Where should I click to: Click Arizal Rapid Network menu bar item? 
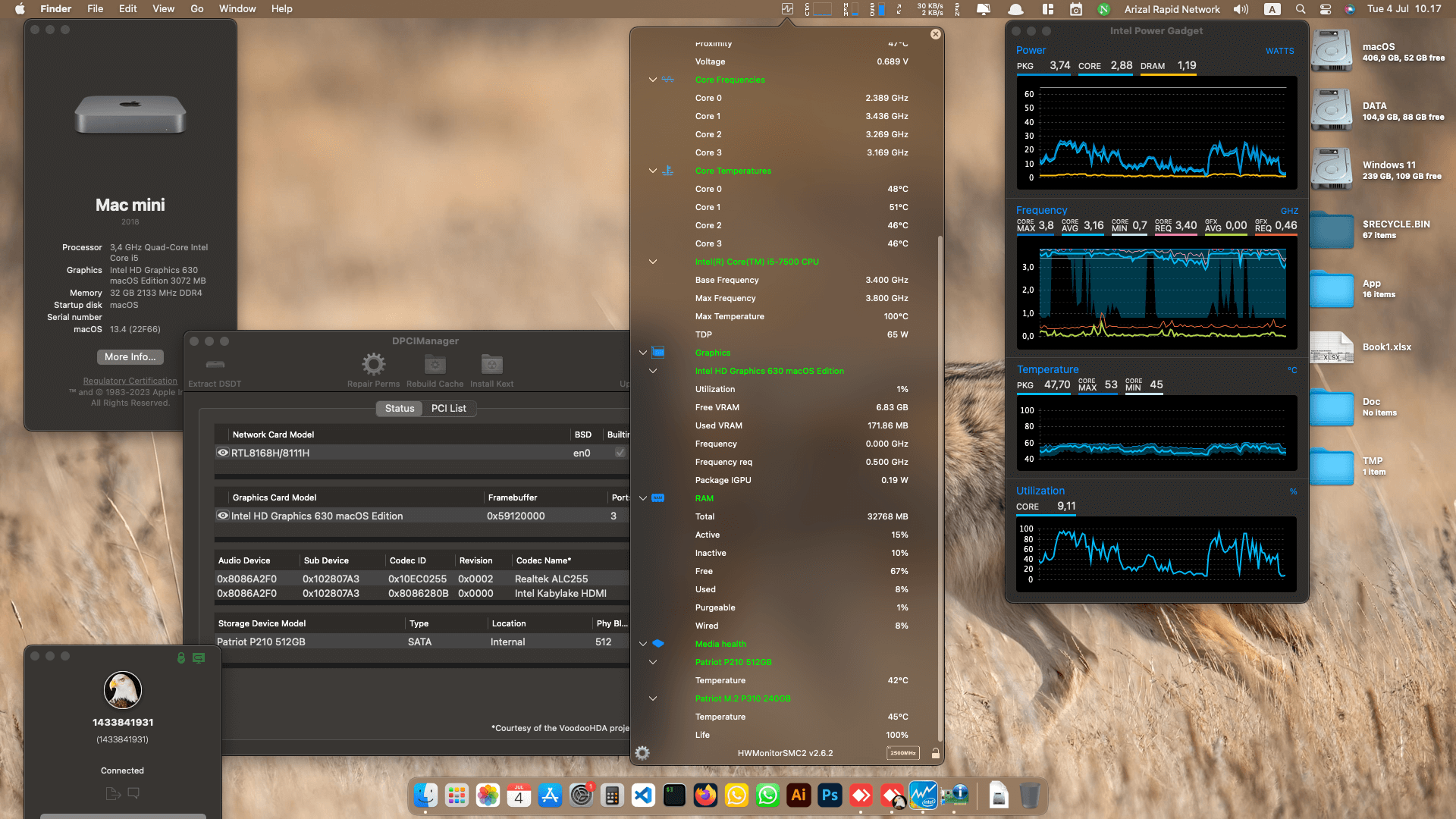pyautogui.click(x=1172, y=9)
